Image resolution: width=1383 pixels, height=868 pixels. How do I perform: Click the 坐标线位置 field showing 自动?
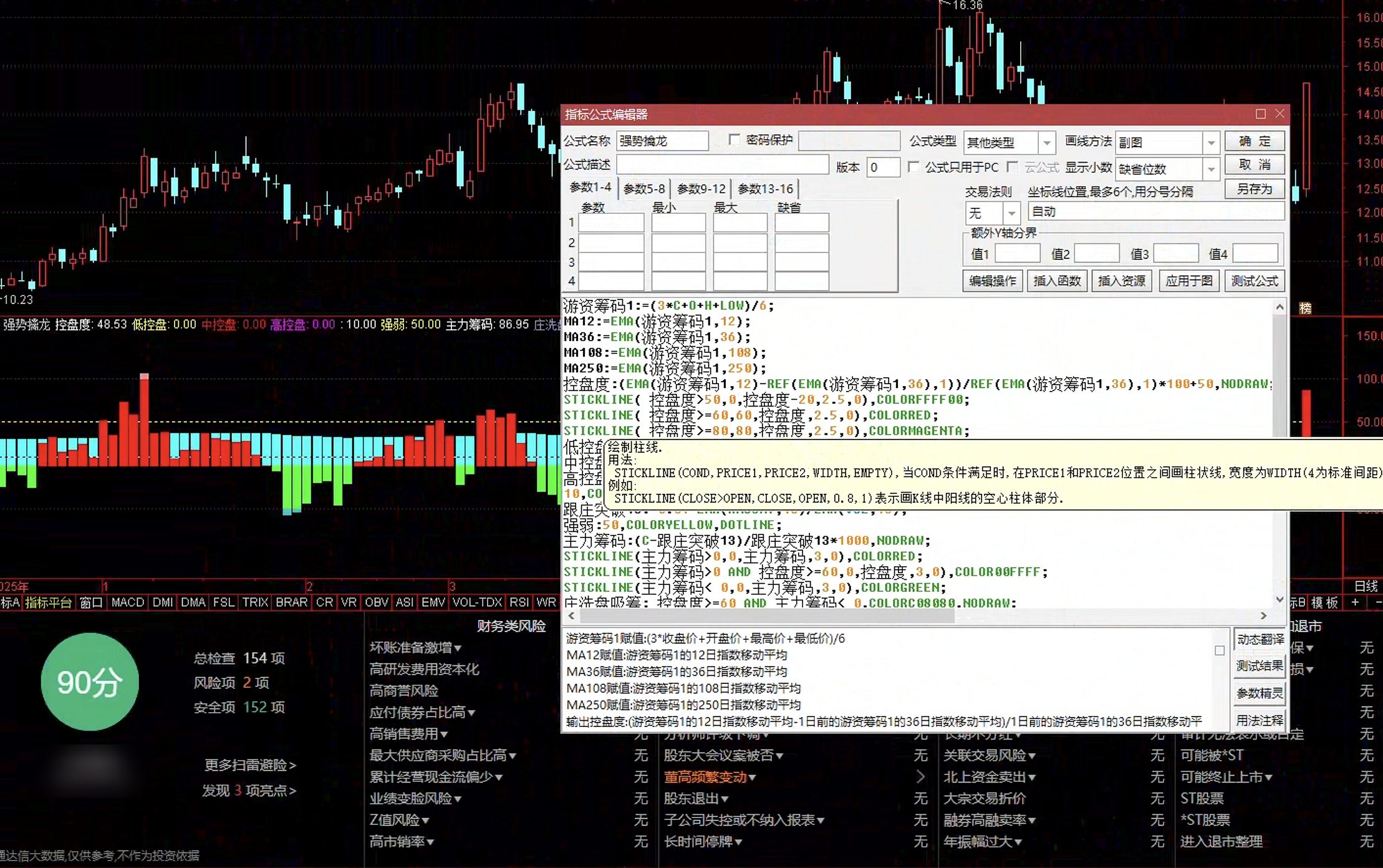coord(1156,211)
